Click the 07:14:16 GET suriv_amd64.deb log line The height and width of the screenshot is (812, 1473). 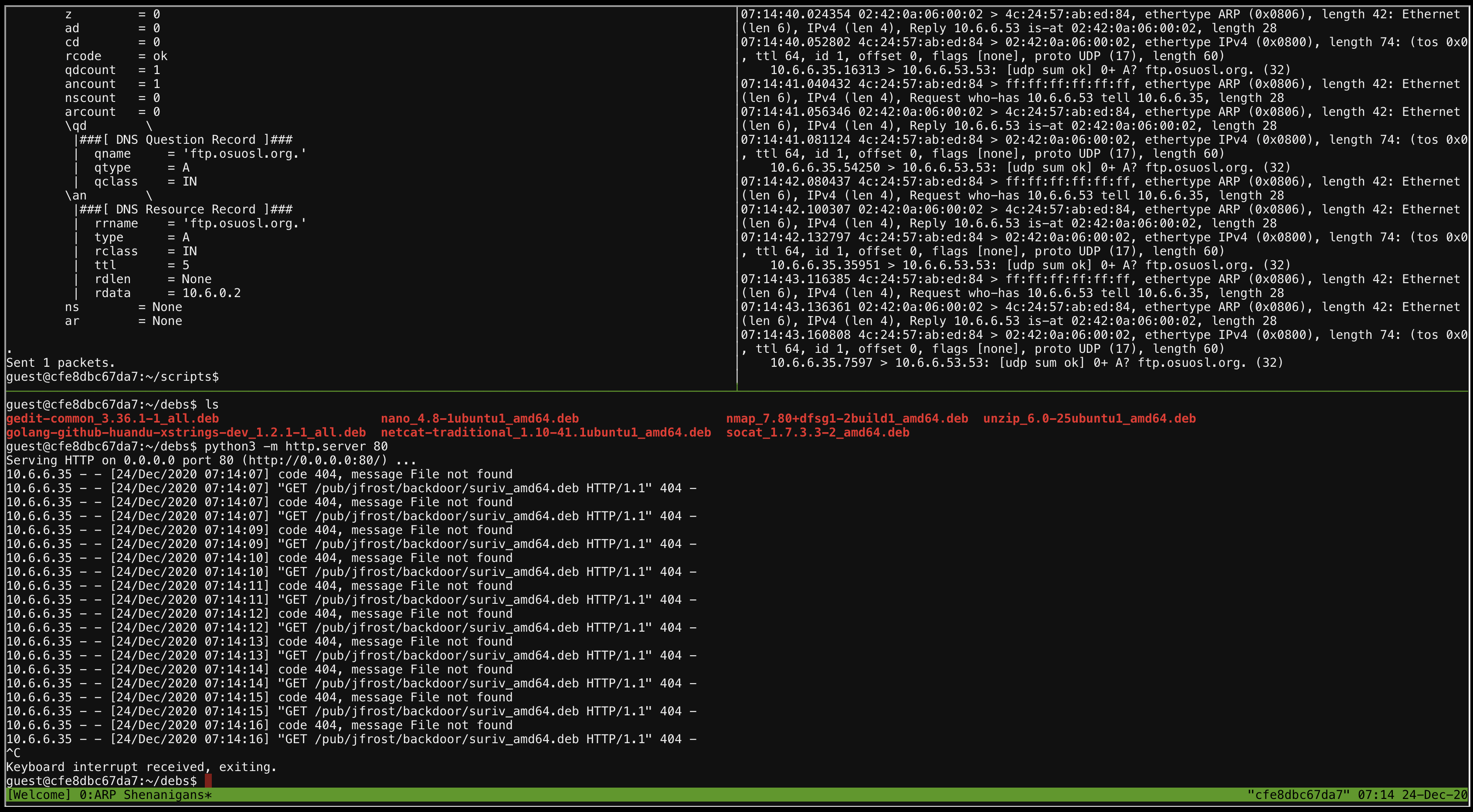[351, 739]
